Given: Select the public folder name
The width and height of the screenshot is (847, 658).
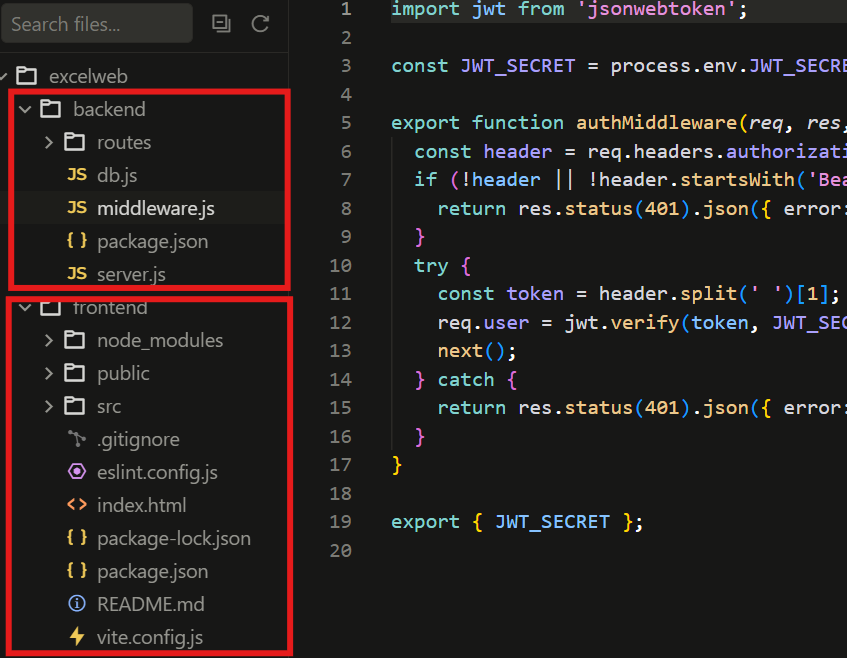Looking at the screenshot, I should [124, 374].
